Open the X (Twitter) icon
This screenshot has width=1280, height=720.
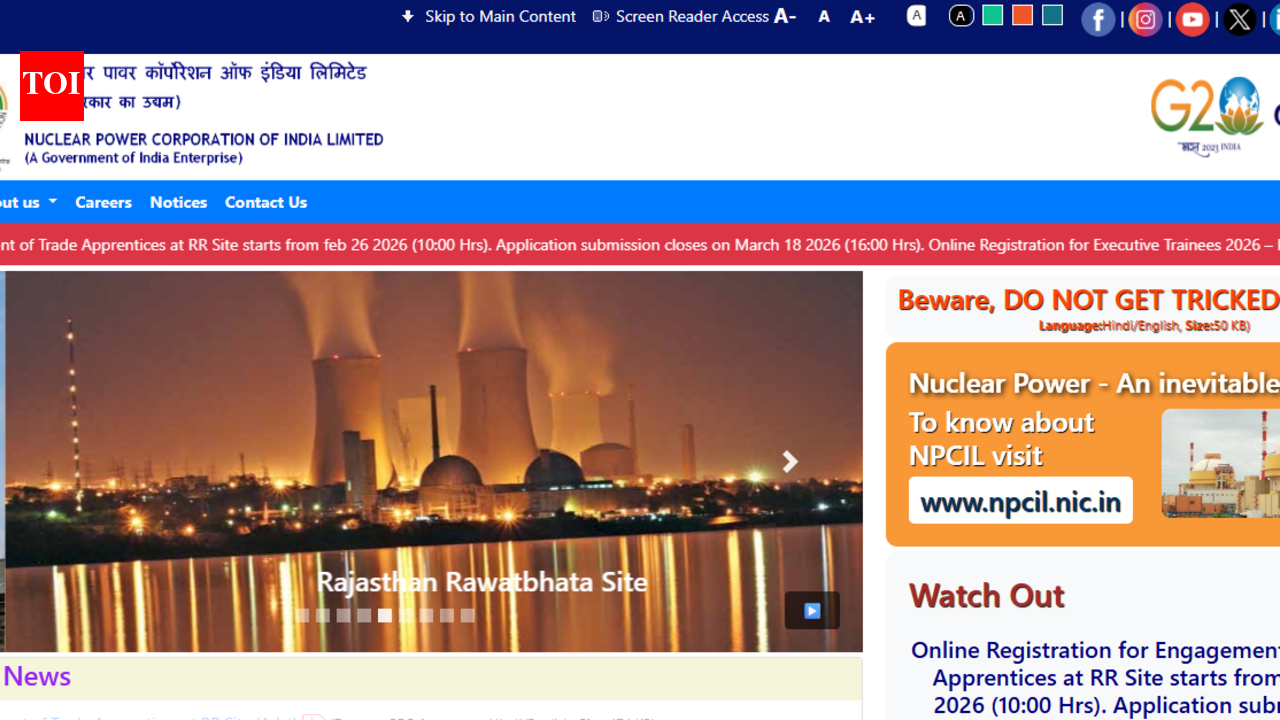(x=1240, y=20)
